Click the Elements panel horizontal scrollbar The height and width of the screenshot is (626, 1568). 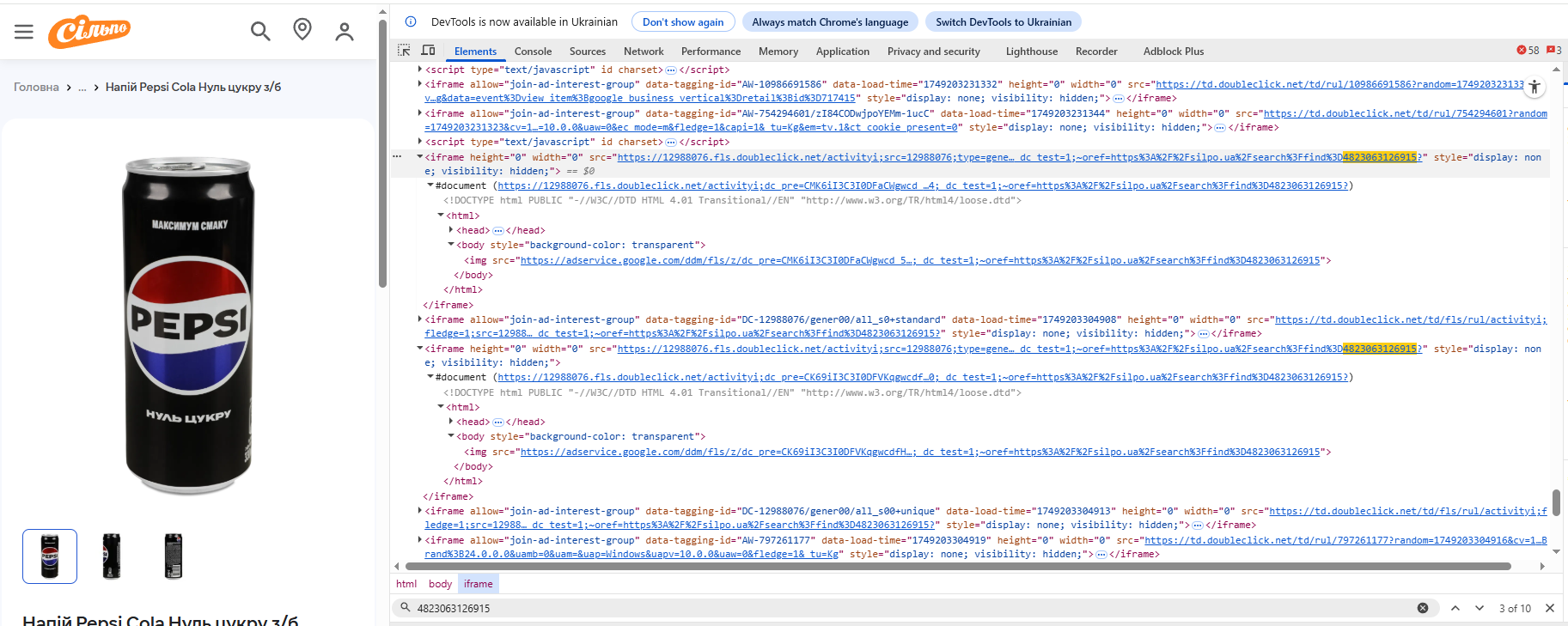pos(958,567)
